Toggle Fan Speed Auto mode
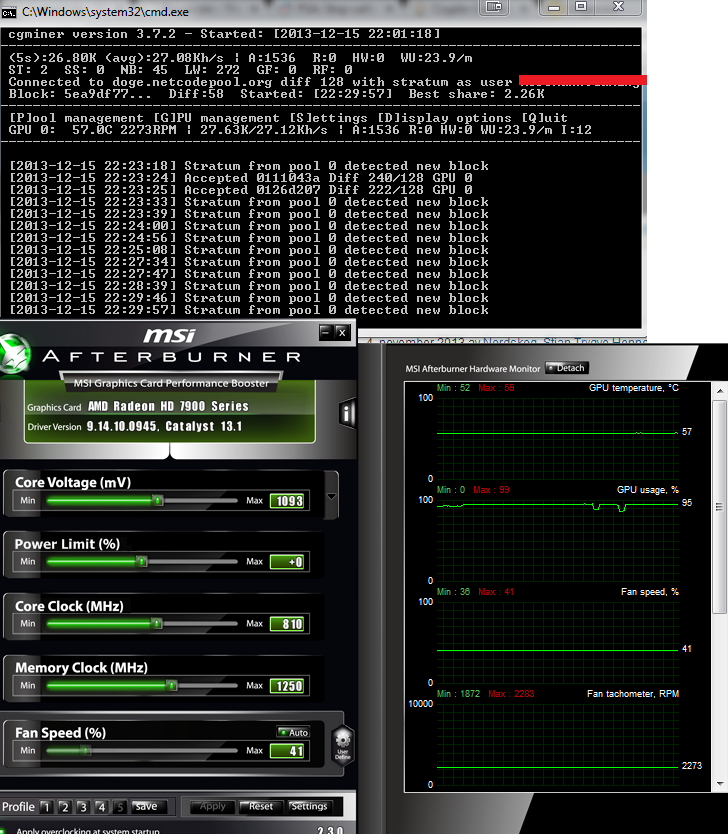728x834 pixels. [294, 732]
